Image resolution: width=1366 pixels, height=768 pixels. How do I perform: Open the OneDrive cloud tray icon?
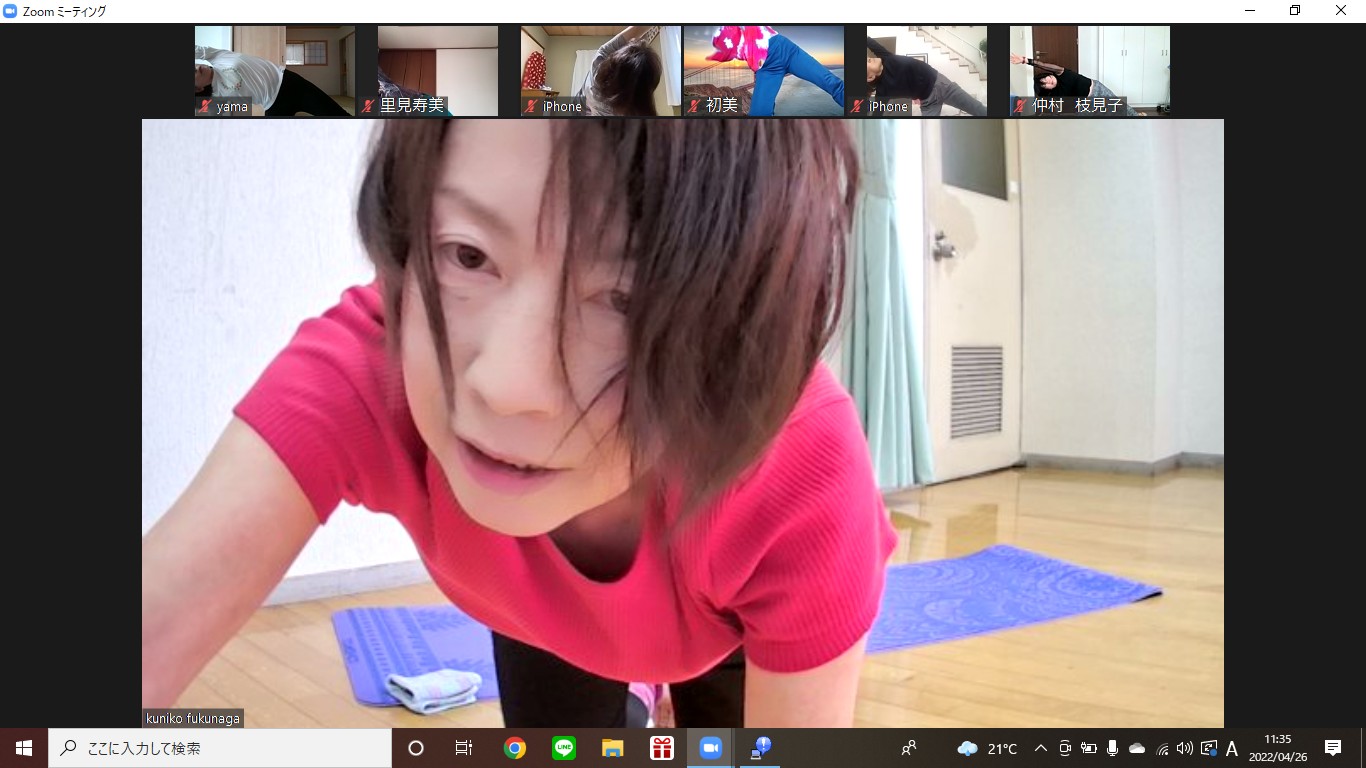pyautogui.click(x=1137, y=748)
